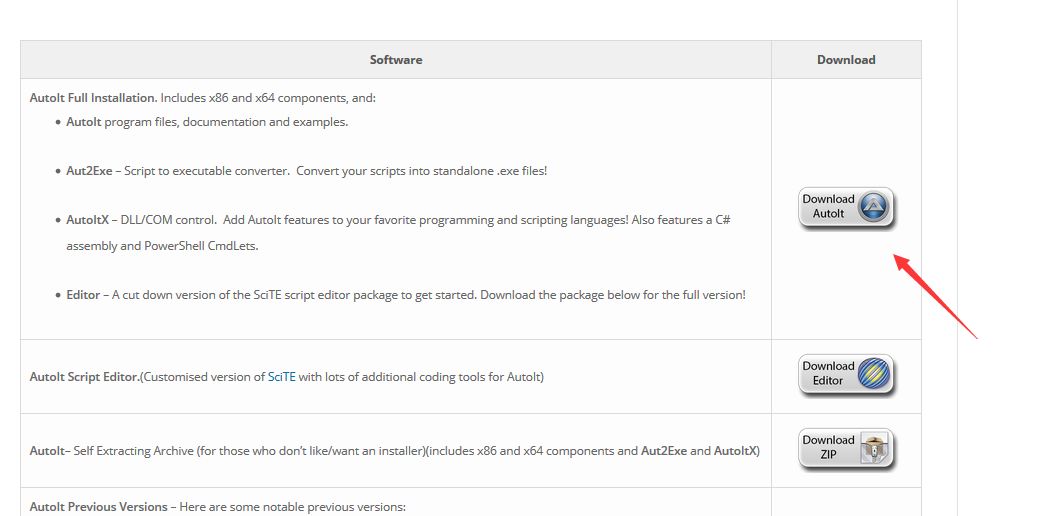Open the SciTE hyperlink
This screenshot has width=1061, height=516.
(282, 377)
